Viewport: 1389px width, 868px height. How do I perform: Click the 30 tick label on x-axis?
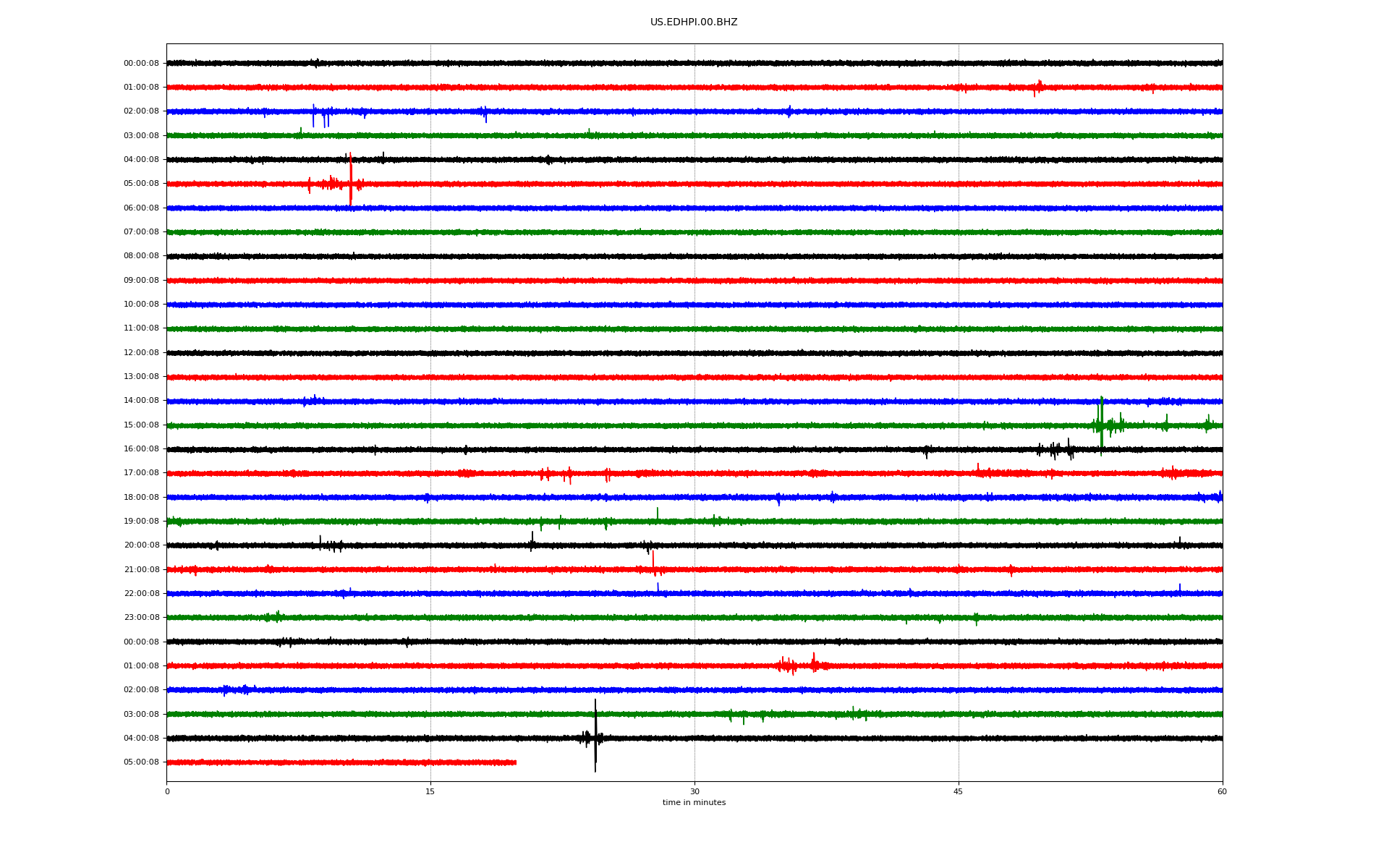(694, 791)
